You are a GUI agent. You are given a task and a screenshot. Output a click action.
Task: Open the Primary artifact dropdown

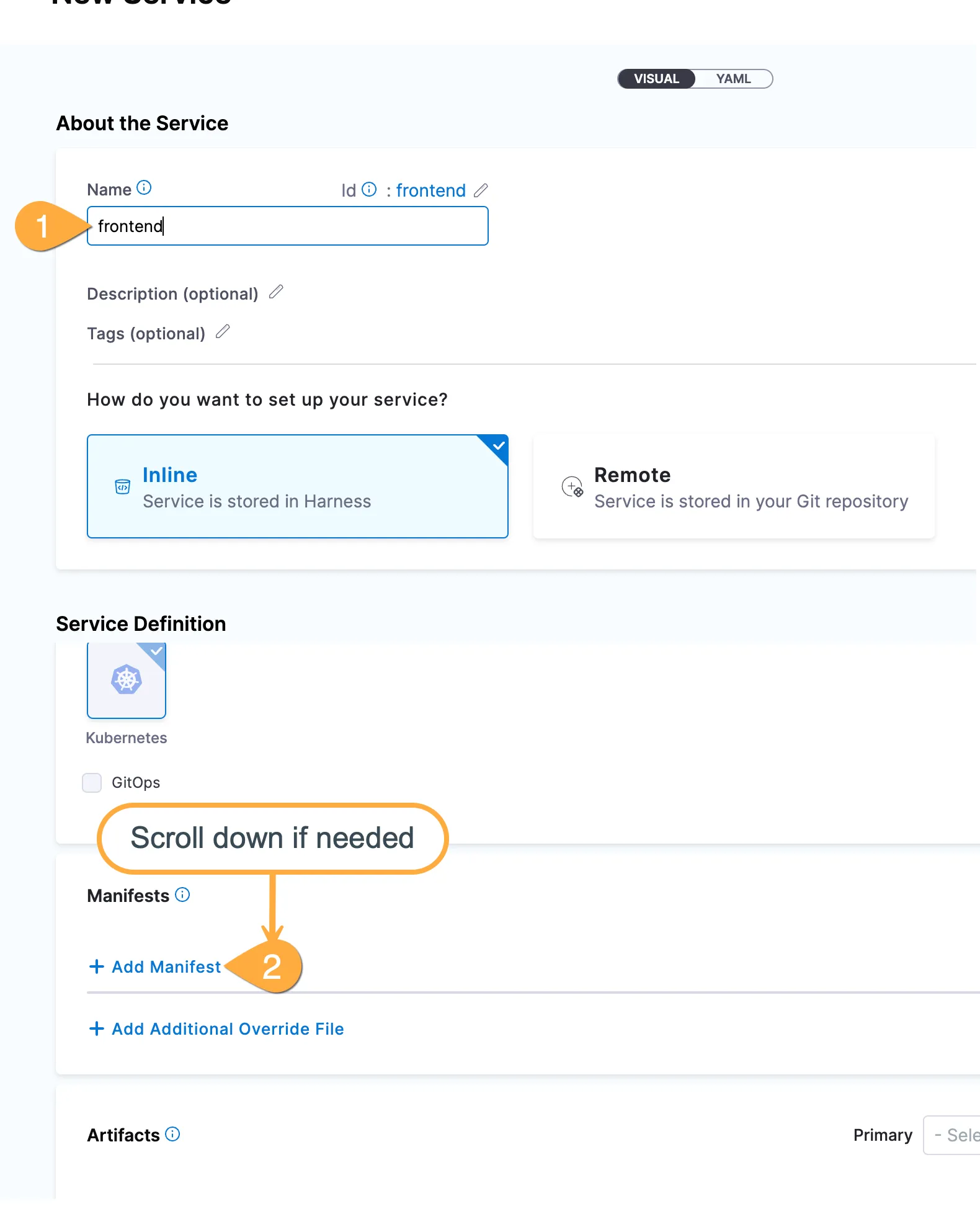(x=953, y=1135)
